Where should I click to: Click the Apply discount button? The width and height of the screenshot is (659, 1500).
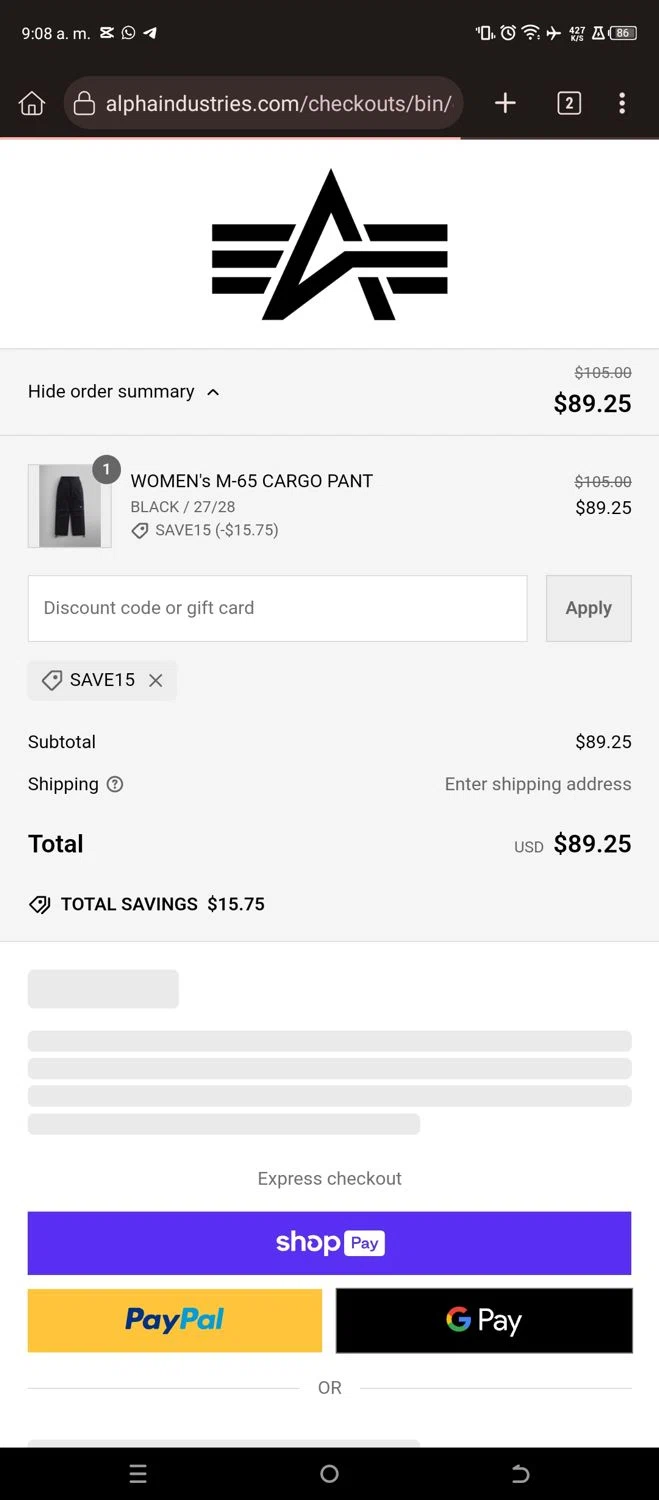pos(588,608)
